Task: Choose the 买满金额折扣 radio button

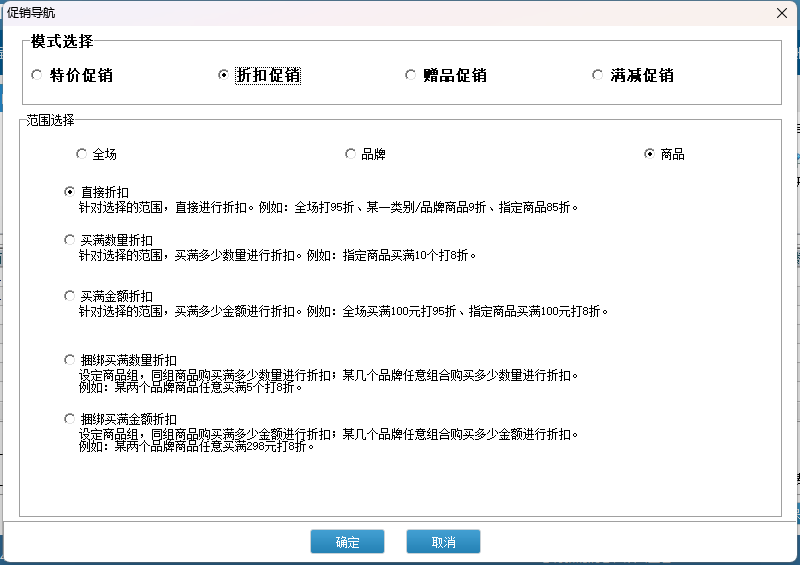Action: [x=69, y=296]
